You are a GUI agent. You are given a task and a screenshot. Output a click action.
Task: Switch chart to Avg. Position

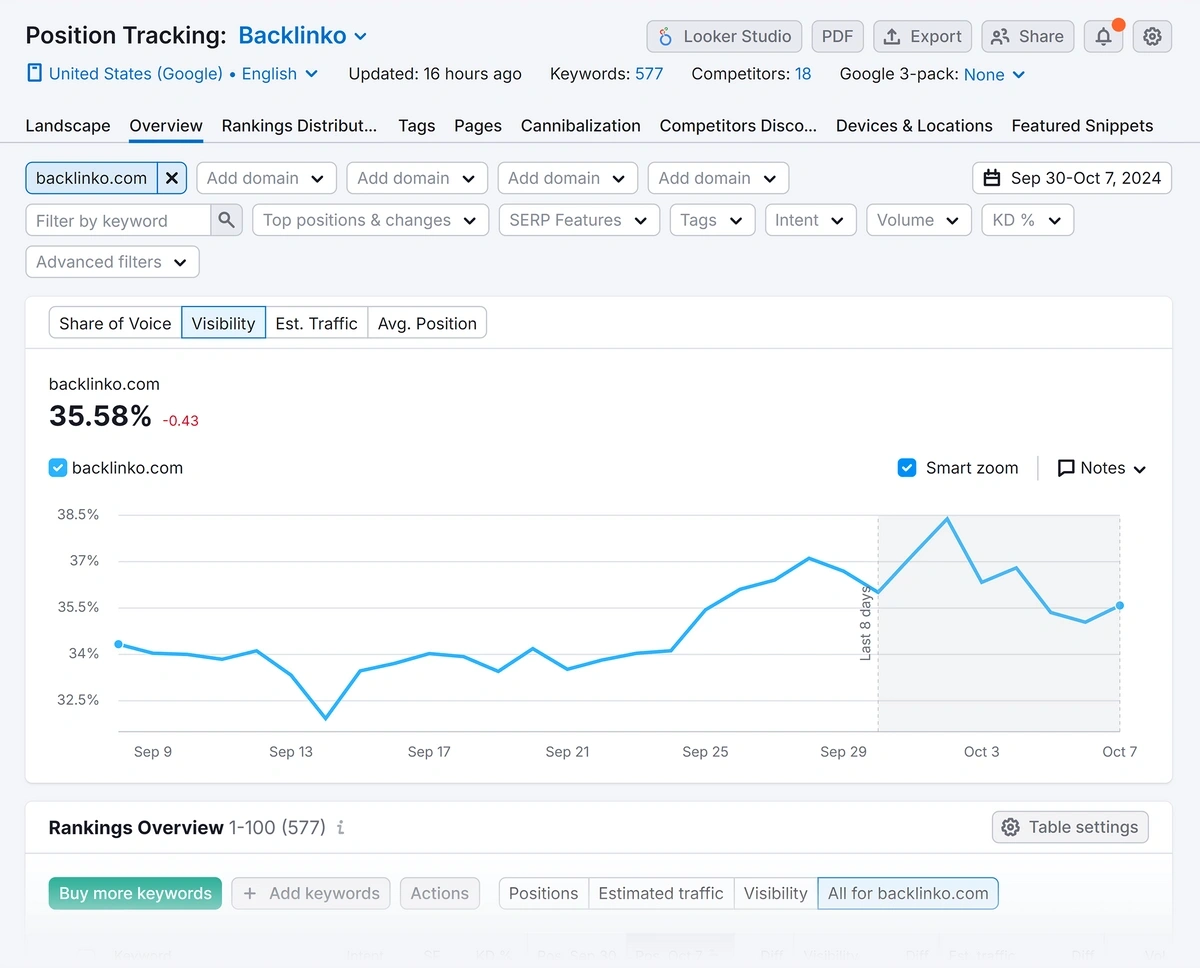pyautogui.click(x=427, y=323)
